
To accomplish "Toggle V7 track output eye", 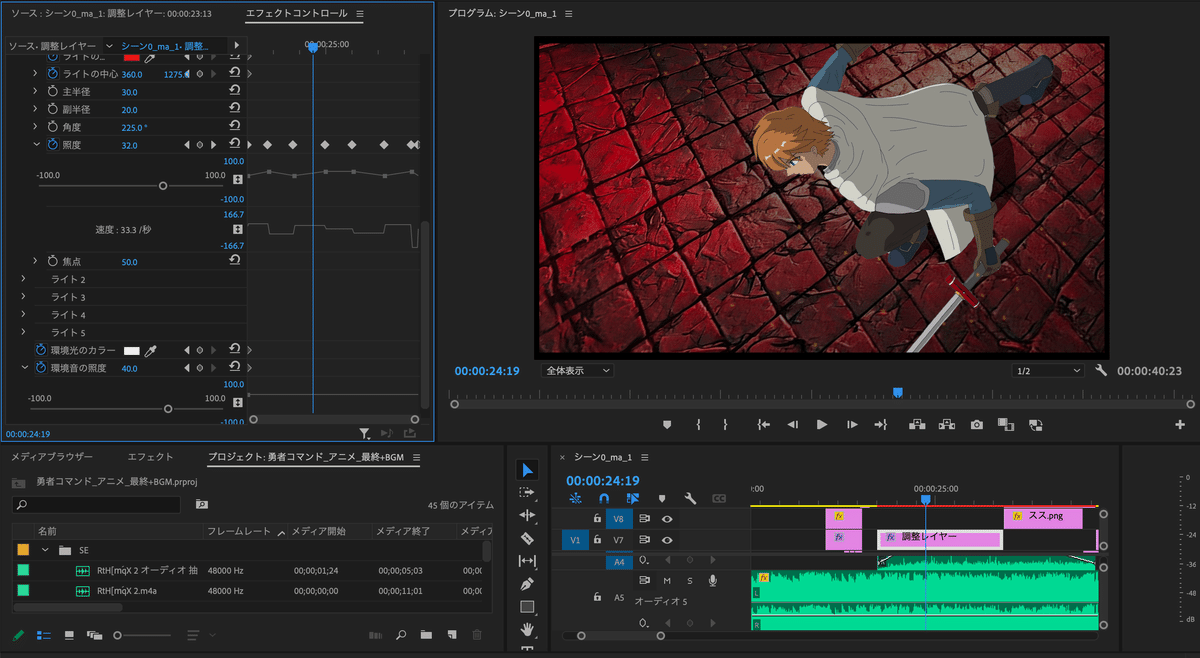I will point(667,540).
